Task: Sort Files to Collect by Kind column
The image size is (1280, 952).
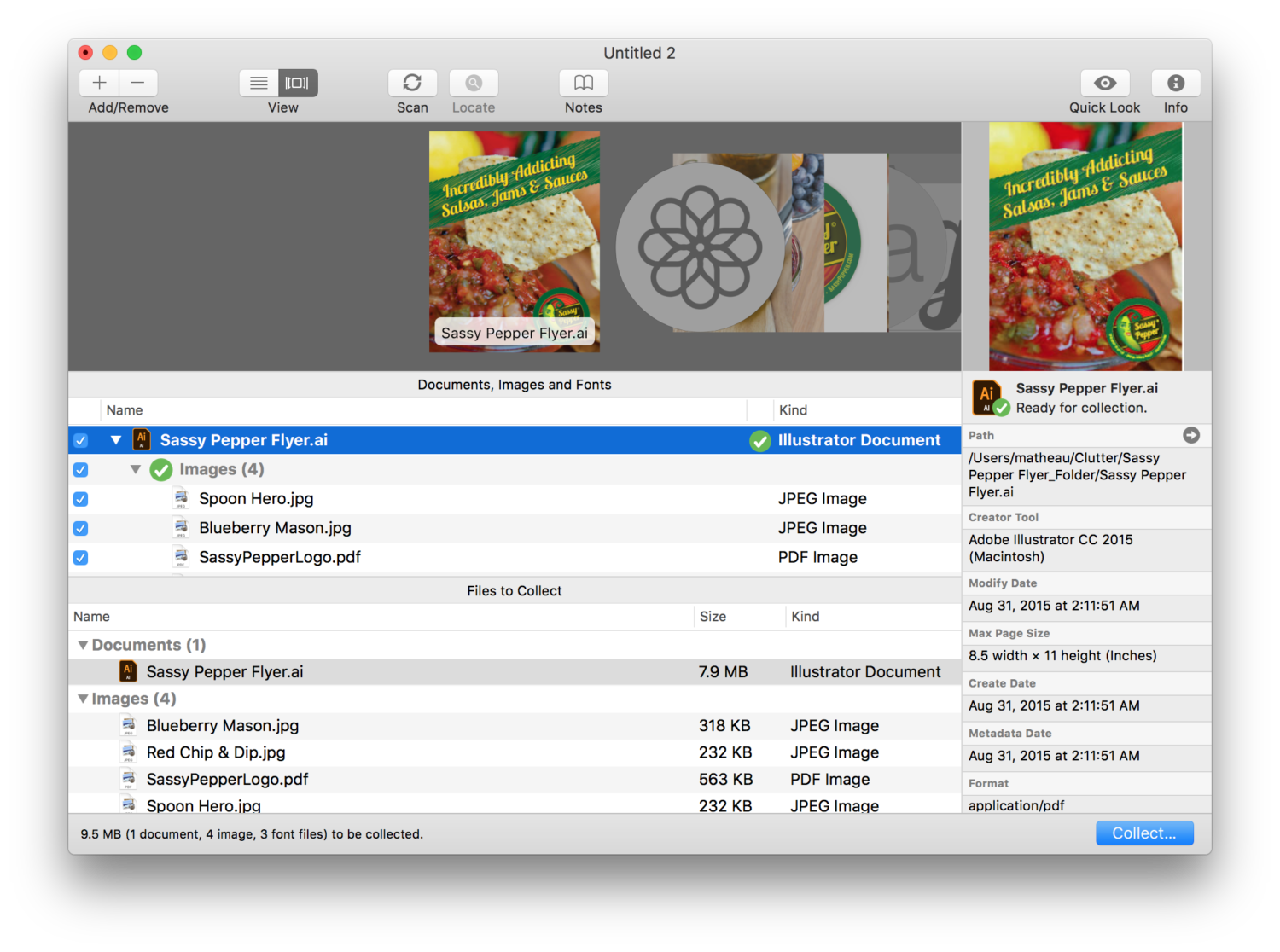Action: point(873,617)
